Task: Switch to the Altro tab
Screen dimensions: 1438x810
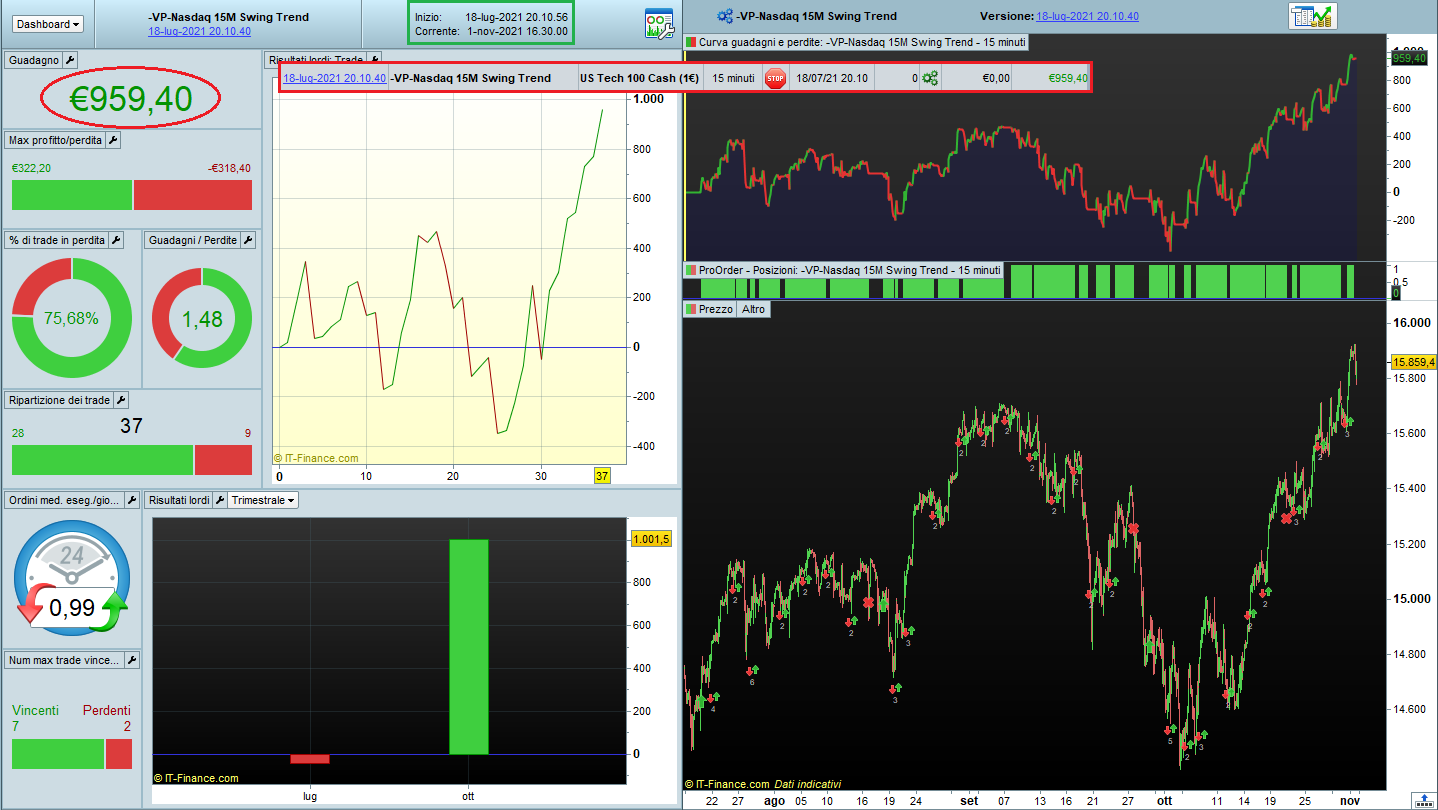Action: coord(753,310)
